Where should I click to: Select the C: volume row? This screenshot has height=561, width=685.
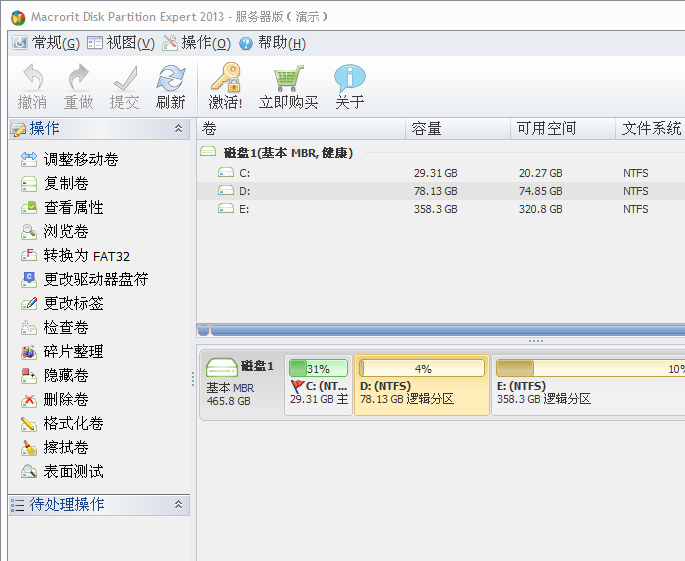[441, 173]
